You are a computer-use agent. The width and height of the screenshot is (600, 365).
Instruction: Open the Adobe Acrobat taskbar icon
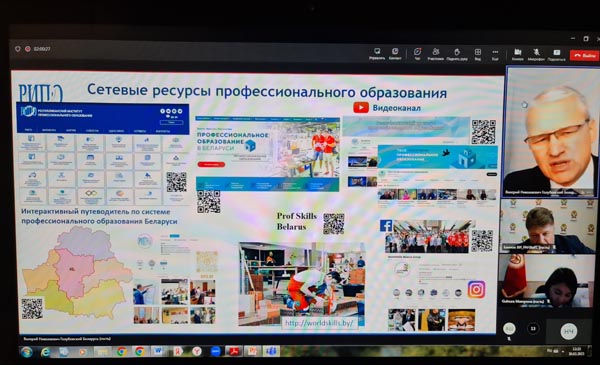point(234,351)
